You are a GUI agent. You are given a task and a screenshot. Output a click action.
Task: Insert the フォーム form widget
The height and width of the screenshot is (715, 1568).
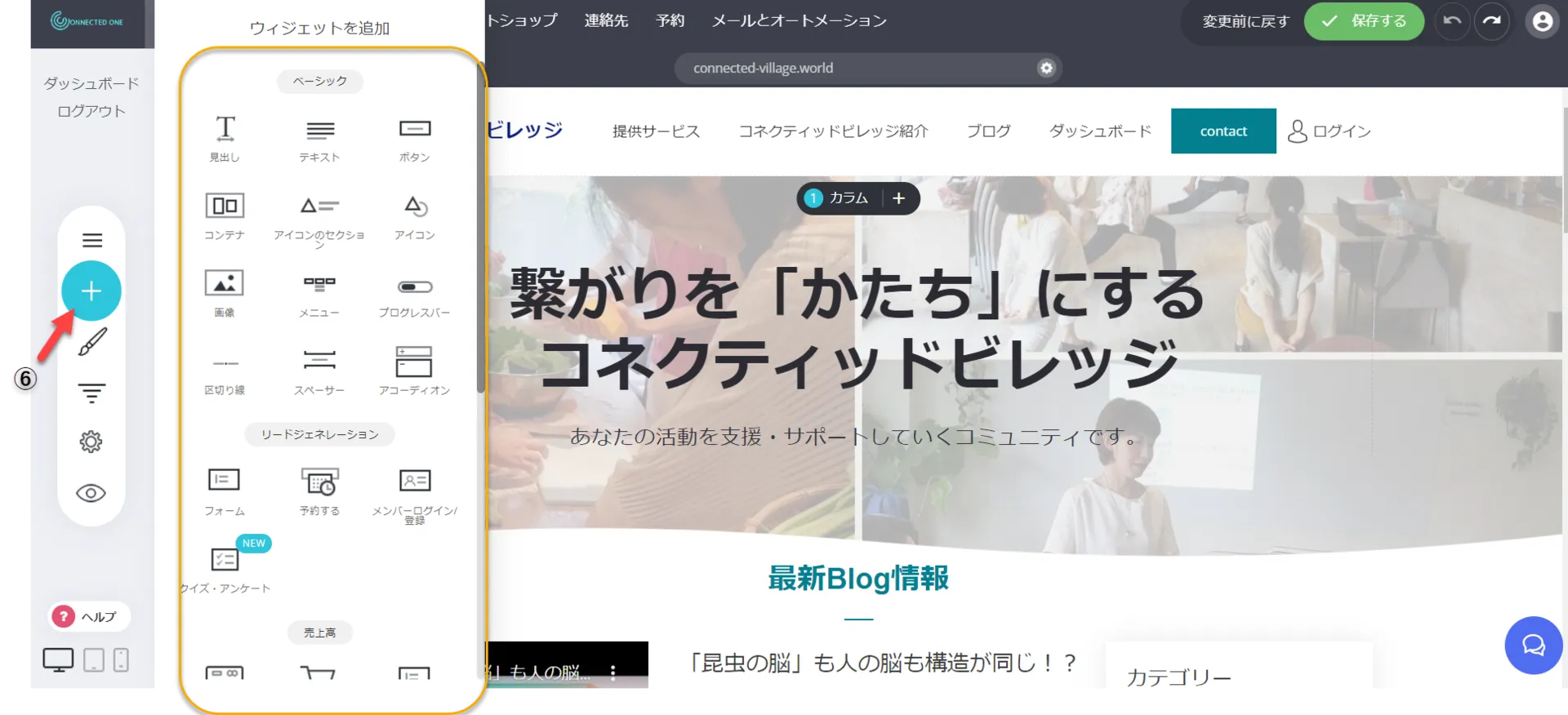[x=225, y=490]
